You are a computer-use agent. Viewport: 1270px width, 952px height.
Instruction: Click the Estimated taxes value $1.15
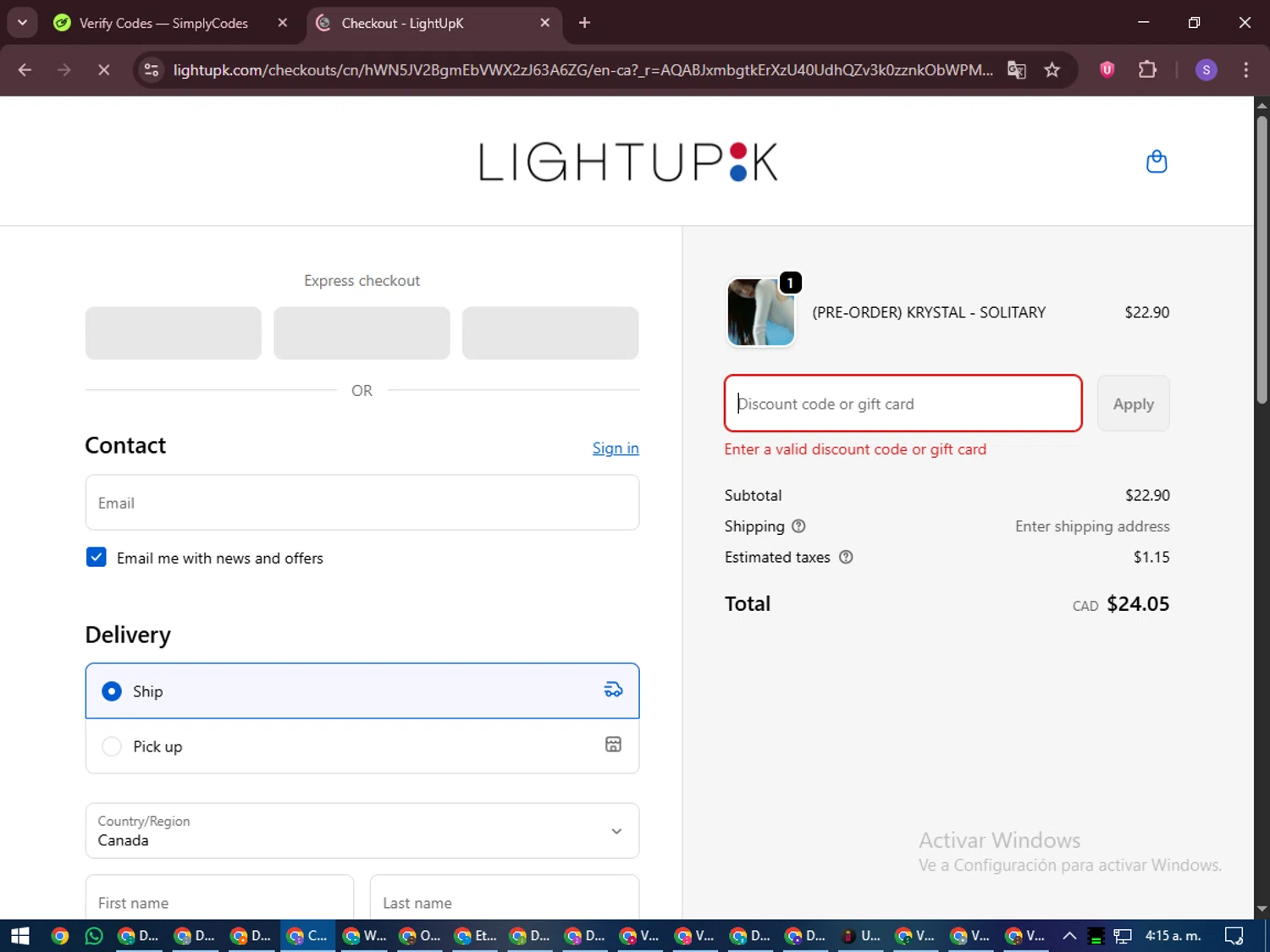tap(1151, 557)
